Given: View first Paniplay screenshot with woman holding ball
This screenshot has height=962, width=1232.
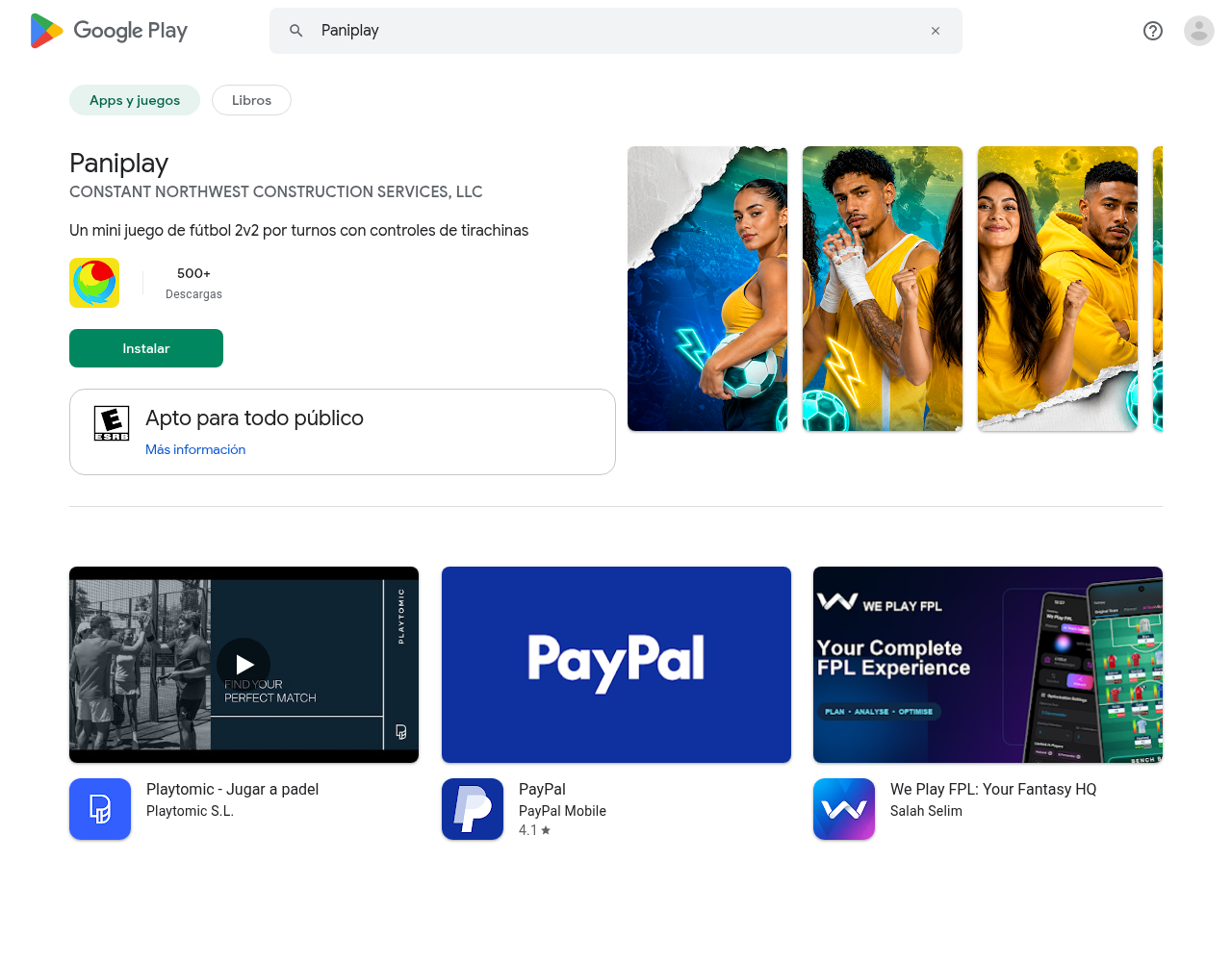Looking at the screenshot, I should [x=707, y=289].
